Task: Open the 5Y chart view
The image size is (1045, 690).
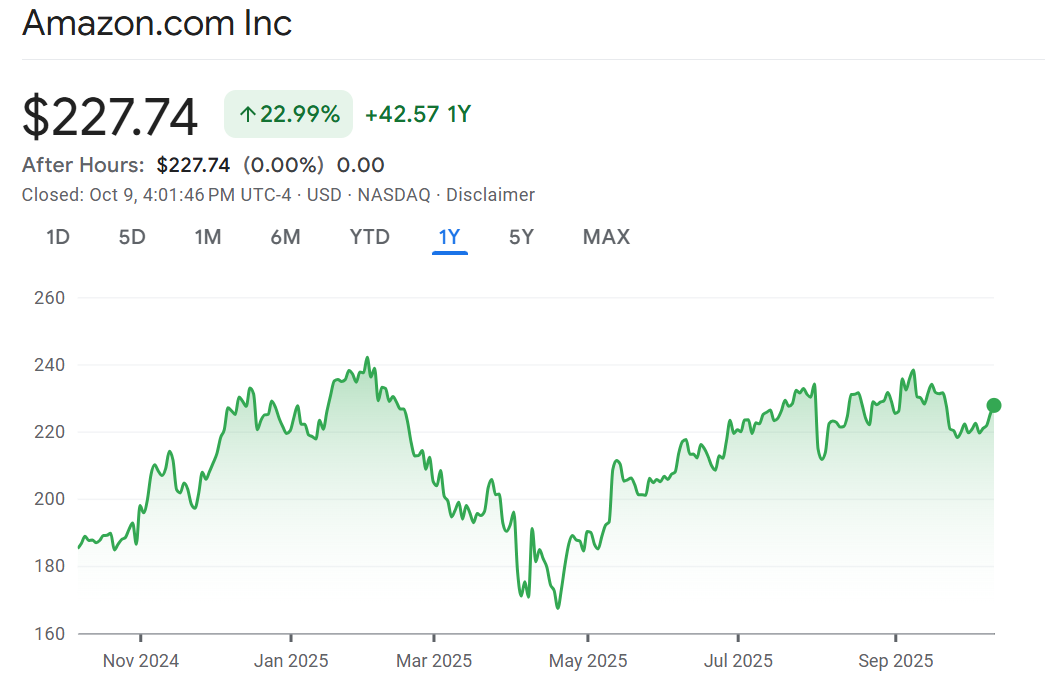Action: 521,237
